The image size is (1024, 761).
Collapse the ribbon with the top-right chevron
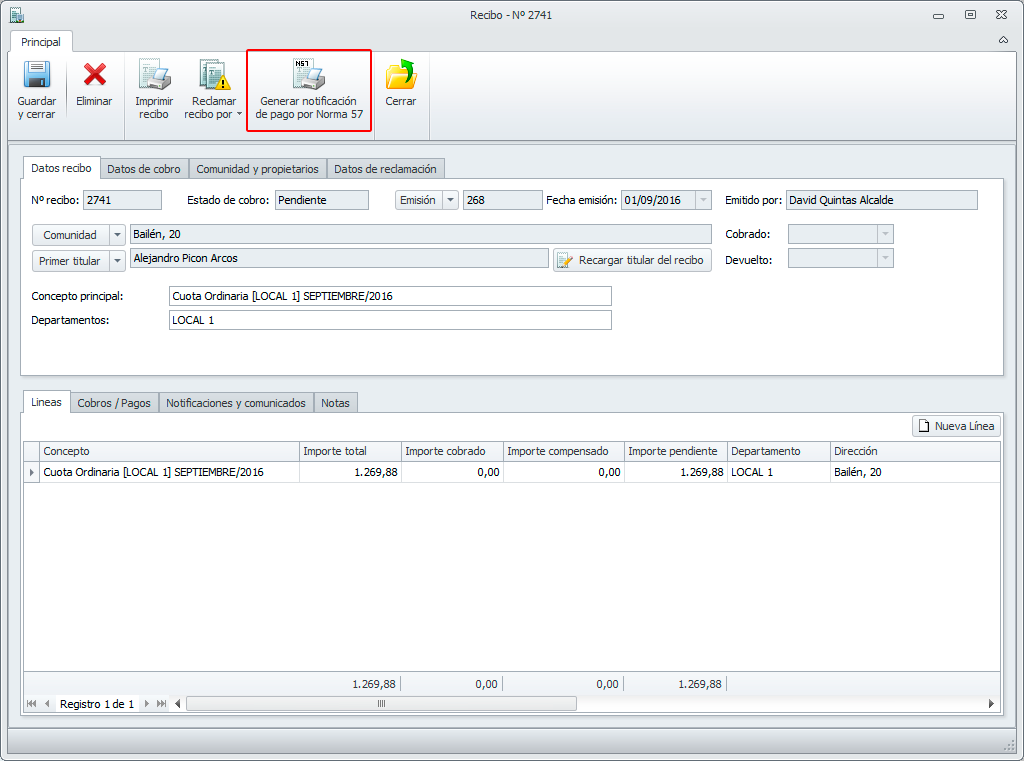(1003, 40)
